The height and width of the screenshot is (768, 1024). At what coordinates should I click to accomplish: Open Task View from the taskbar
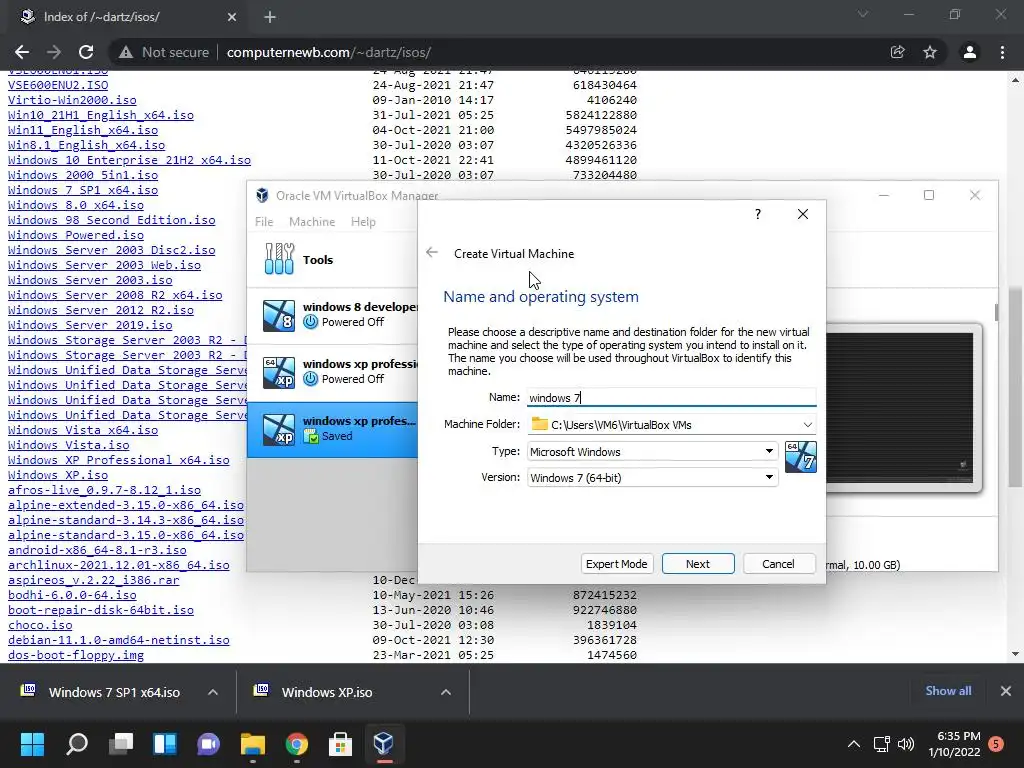pyautogui.click(x=121, y=744)
